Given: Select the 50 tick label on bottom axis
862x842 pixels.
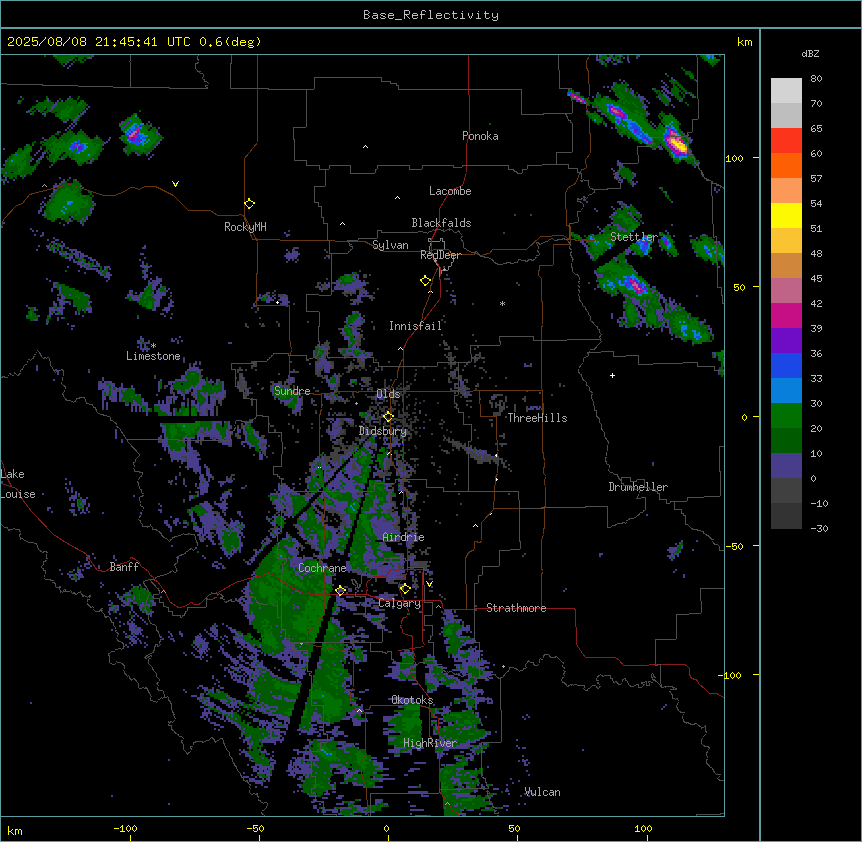Looking at the screenshot, I should coord(514,828).
